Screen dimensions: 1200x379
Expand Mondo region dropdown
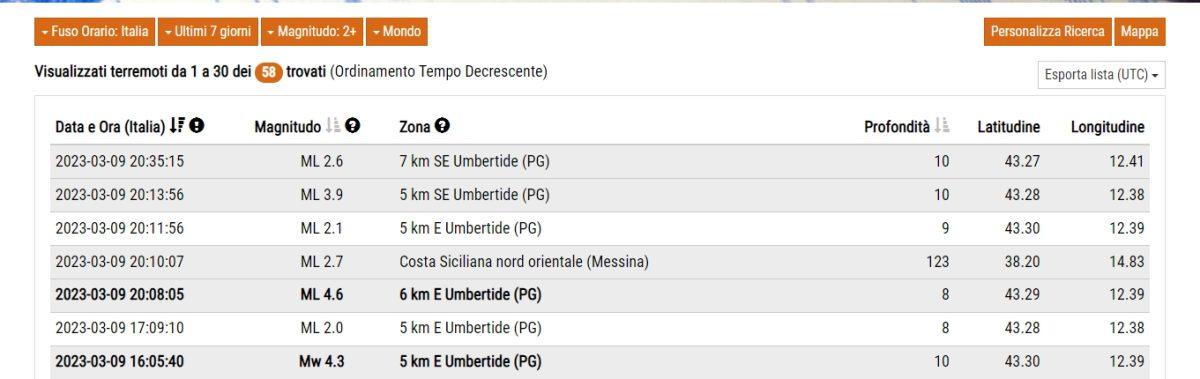(396, 32)
